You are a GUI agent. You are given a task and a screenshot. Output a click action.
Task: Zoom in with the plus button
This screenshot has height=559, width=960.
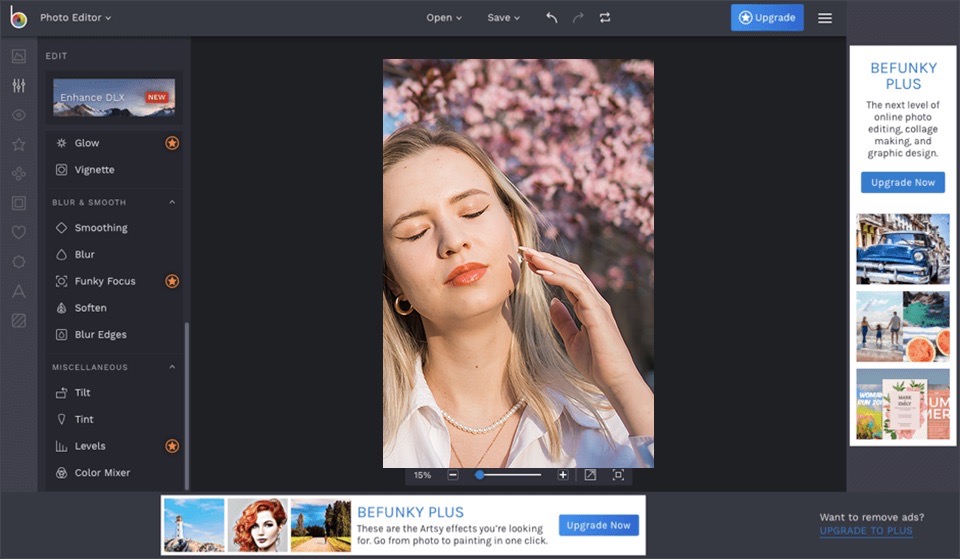pyautogui.click(x=563, y=475)
